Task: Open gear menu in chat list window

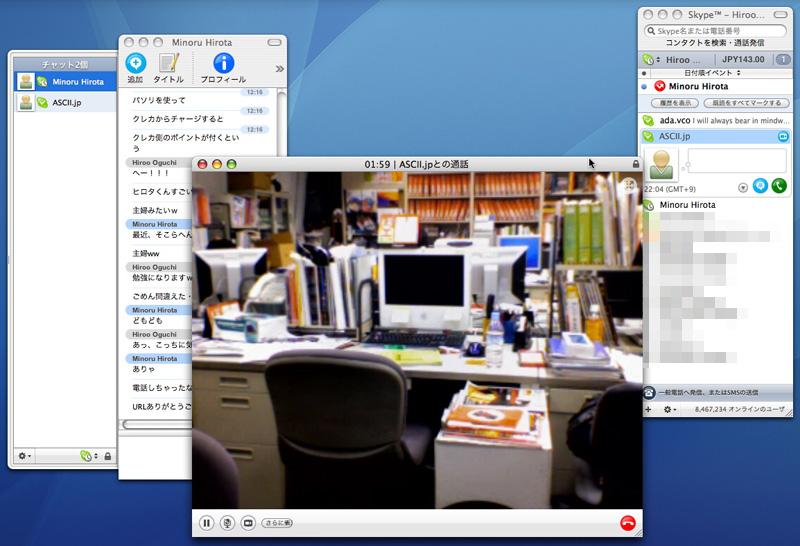Action: tap(24, 456)
